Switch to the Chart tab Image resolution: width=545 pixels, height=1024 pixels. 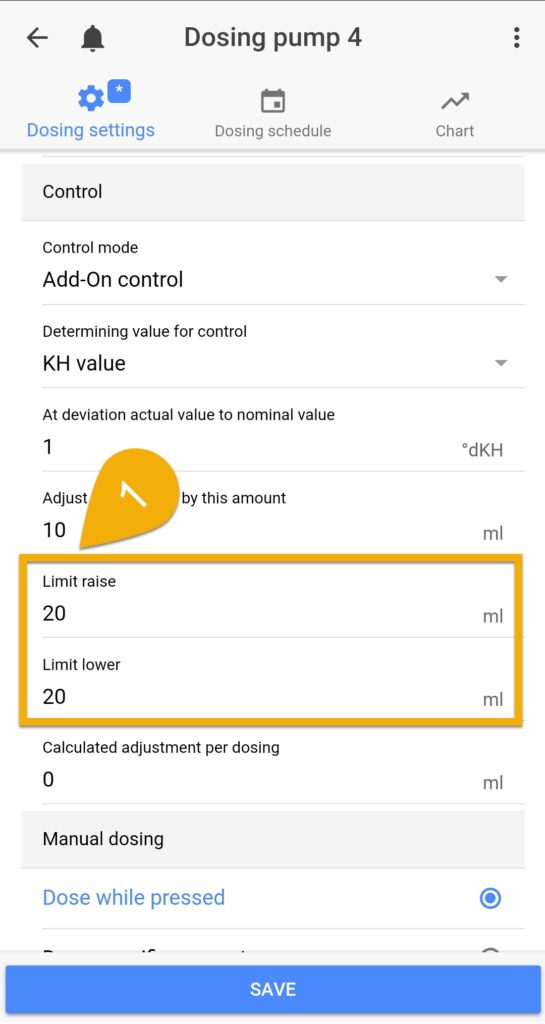pos(455,114)
